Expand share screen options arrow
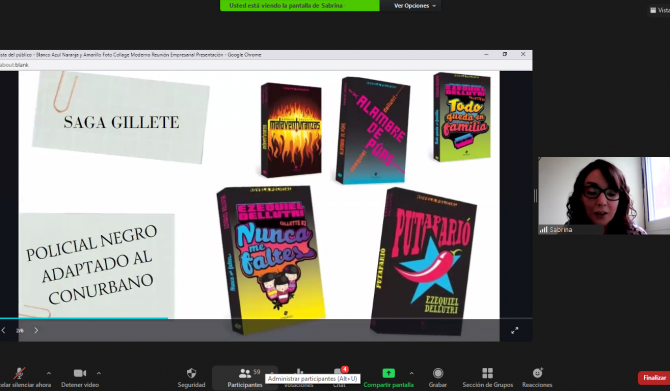The height and width of the screenshot is (391, 670). pyautogui.click(x=411, y=373)
